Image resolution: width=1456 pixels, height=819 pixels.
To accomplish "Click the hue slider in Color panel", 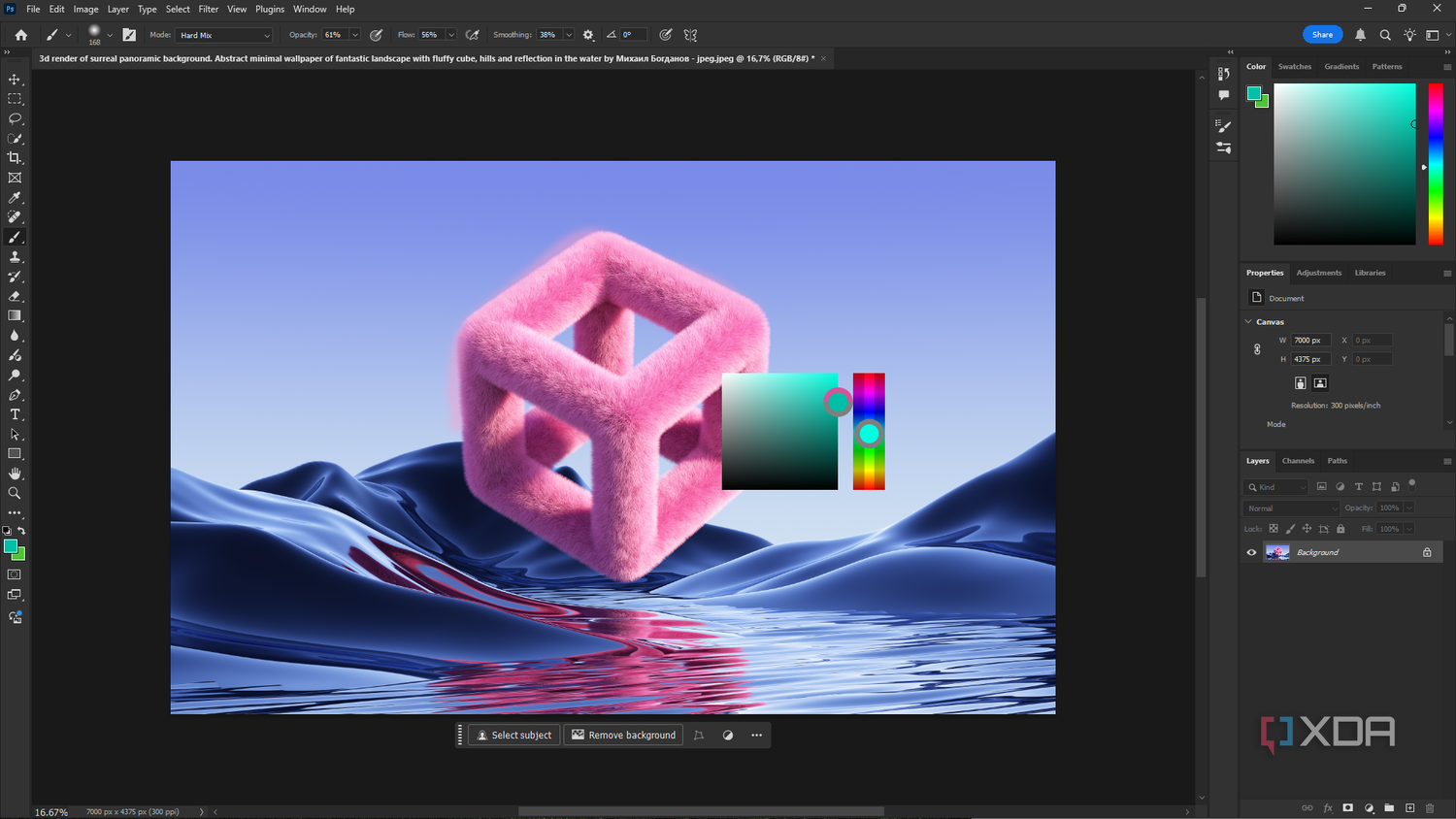I will point(1436,164).
